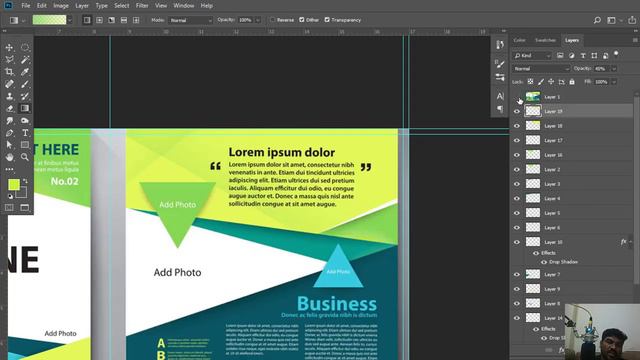Choose the Radial Gradient icon
Screen dimensions: 640x360
pos(99,20)
